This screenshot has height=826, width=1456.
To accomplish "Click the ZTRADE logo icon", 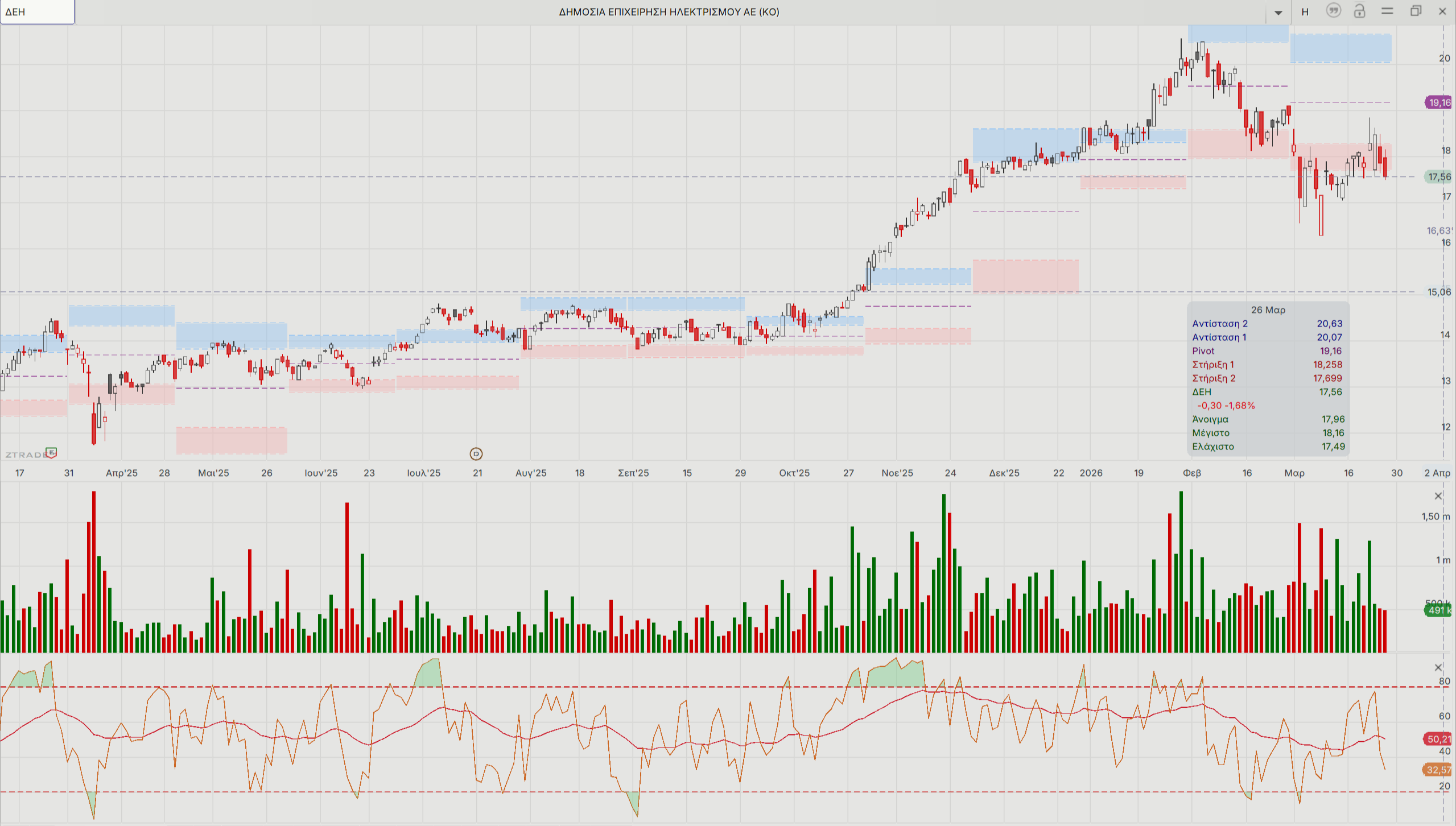I will (x=51, y=453).
